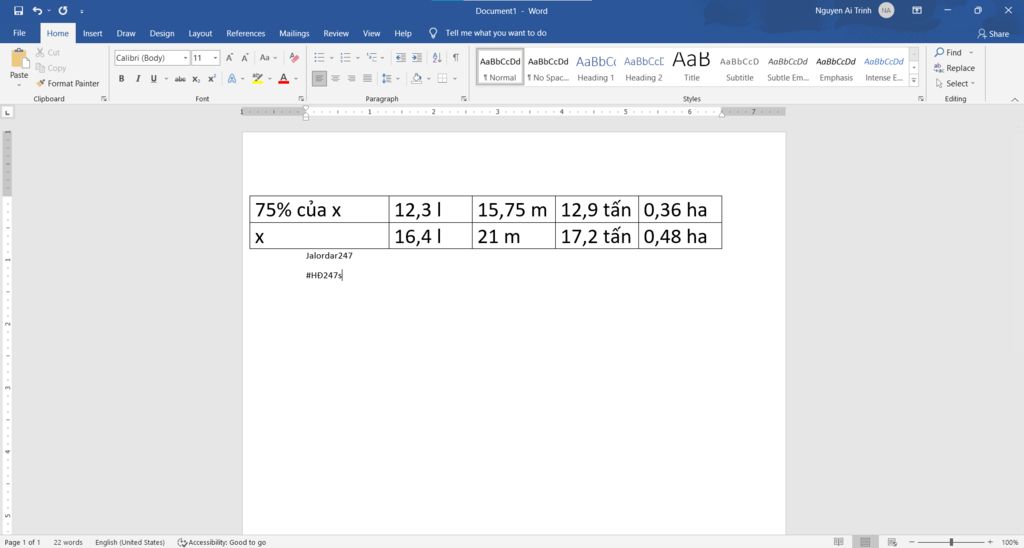Toggle Align Left paragraph alignment
The height and width of the screenshot is (548, 1024).
pyautogui.click(x=319, y=78)
